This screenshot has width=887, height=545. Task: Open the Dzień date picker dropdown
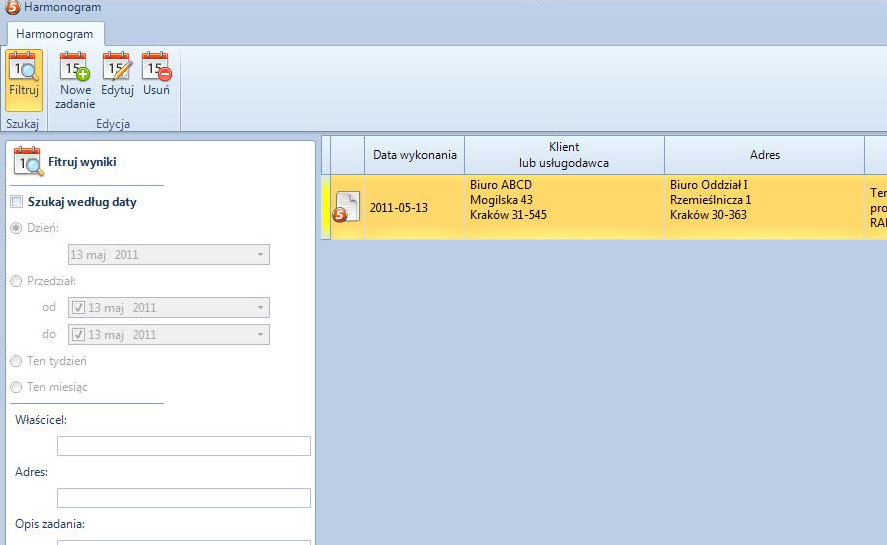point(260,255)
